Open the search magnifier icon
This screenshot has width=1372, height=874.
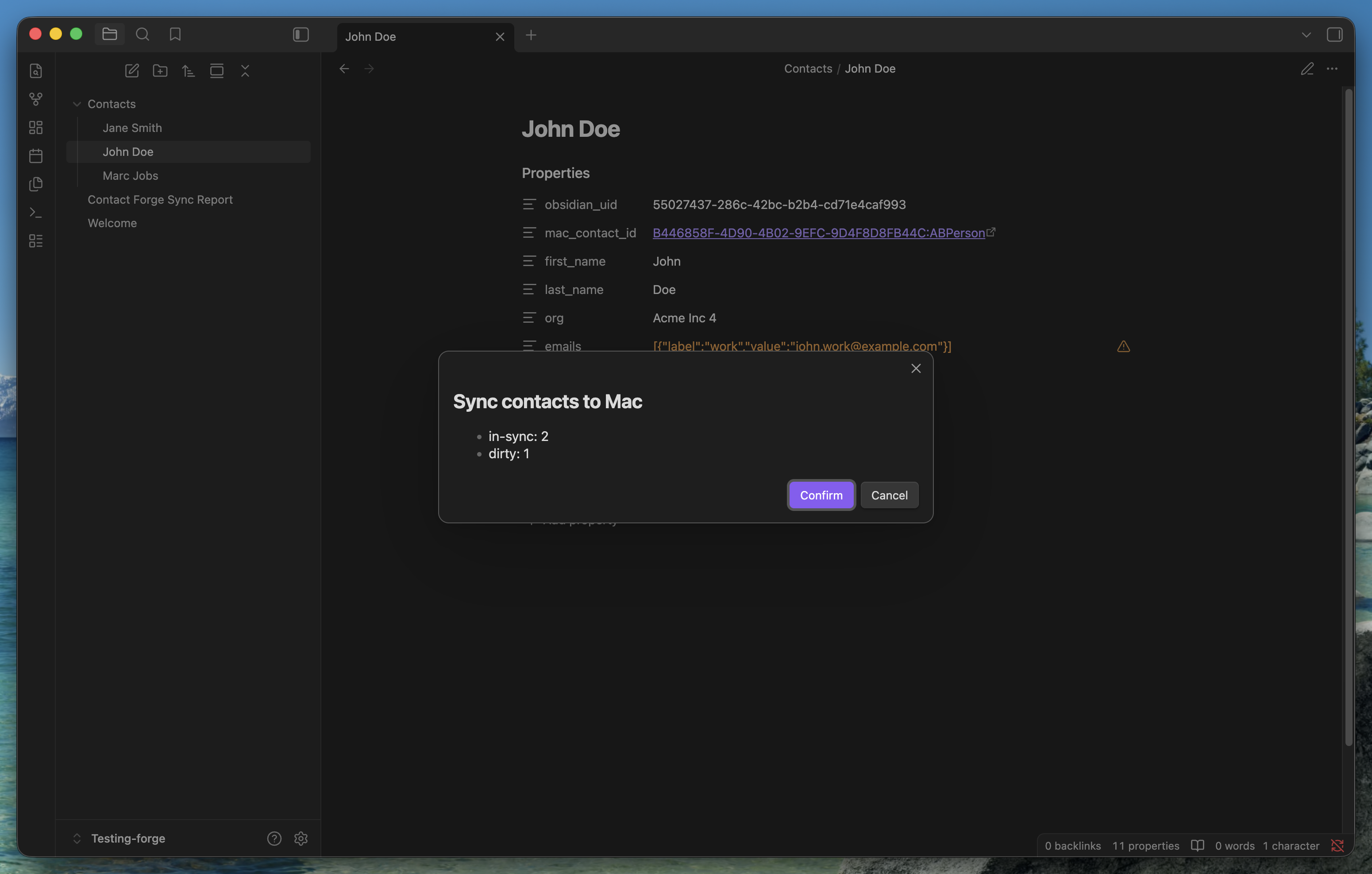(143, 34)
